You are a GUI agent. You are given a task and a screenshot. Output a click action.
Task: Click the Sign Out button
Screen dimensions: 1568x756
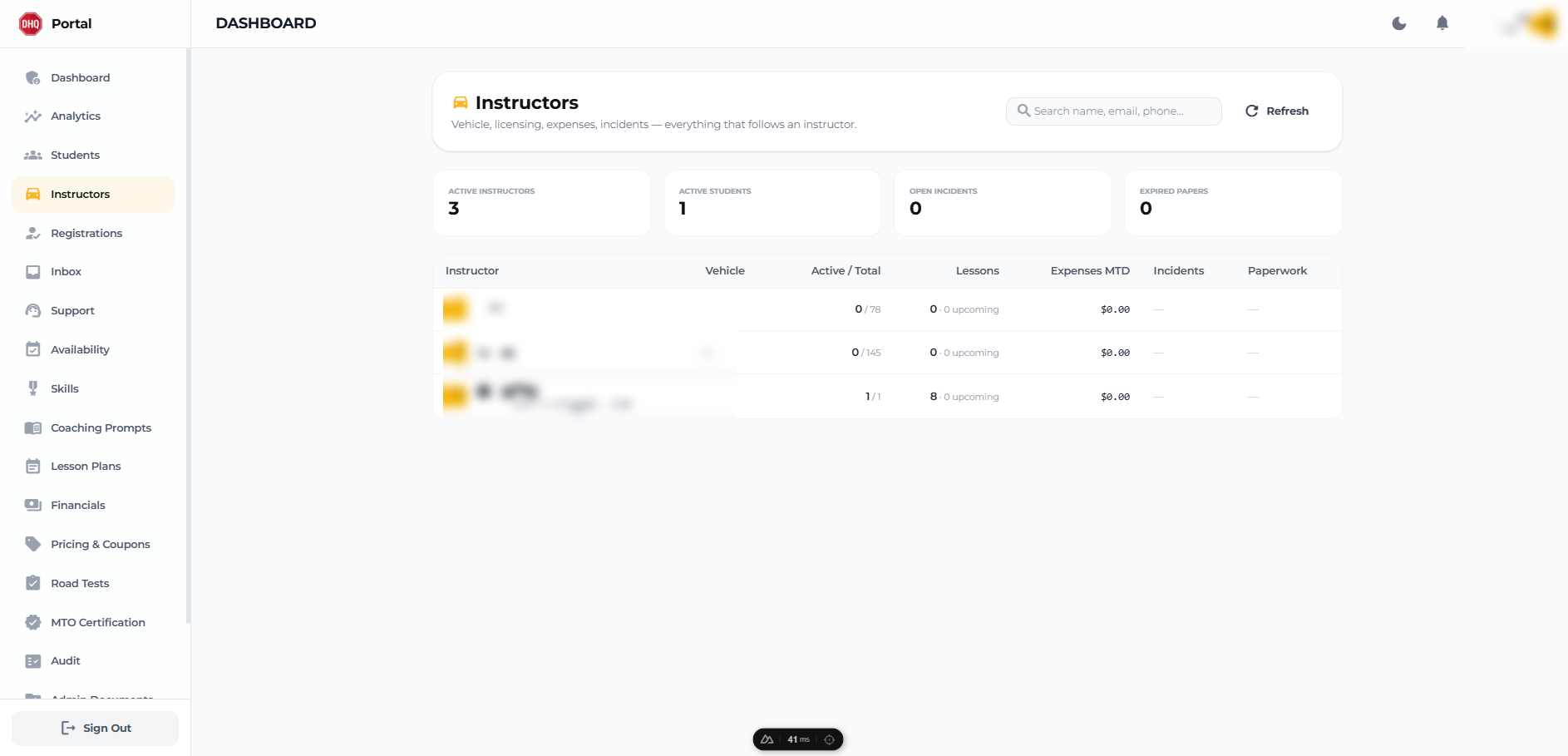click(x=95, y=728)
